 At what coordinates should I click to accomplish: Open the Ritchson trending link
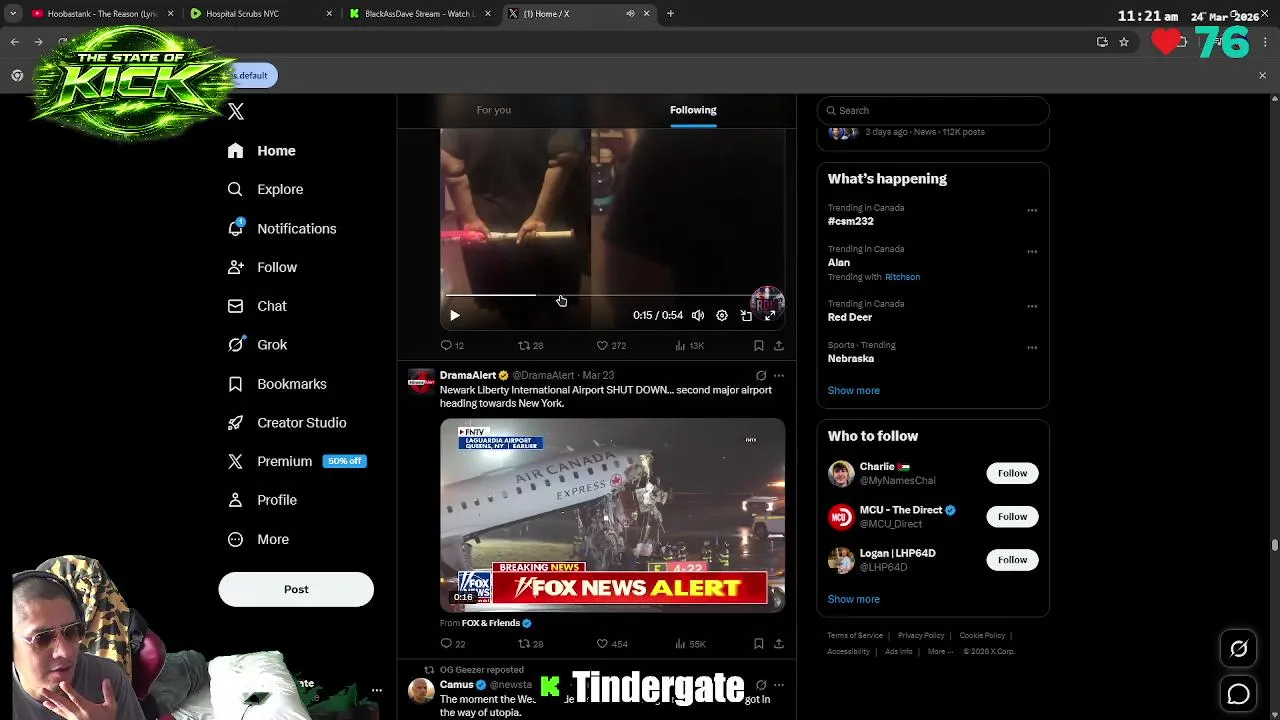pyautogui.click(x=902, y=277)
